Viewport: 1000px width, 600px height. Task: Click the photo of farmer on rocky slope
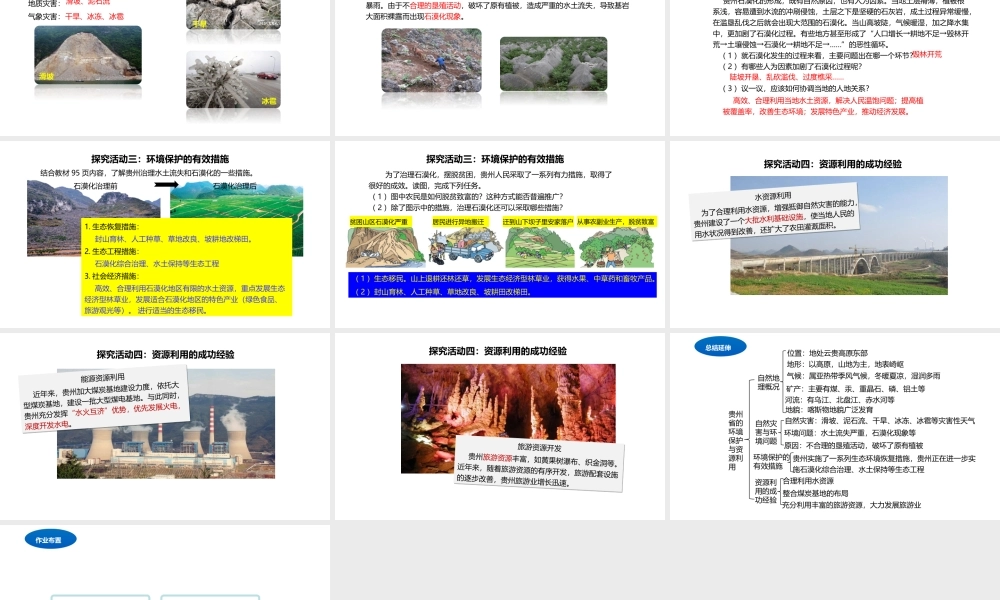coord(432,61)
